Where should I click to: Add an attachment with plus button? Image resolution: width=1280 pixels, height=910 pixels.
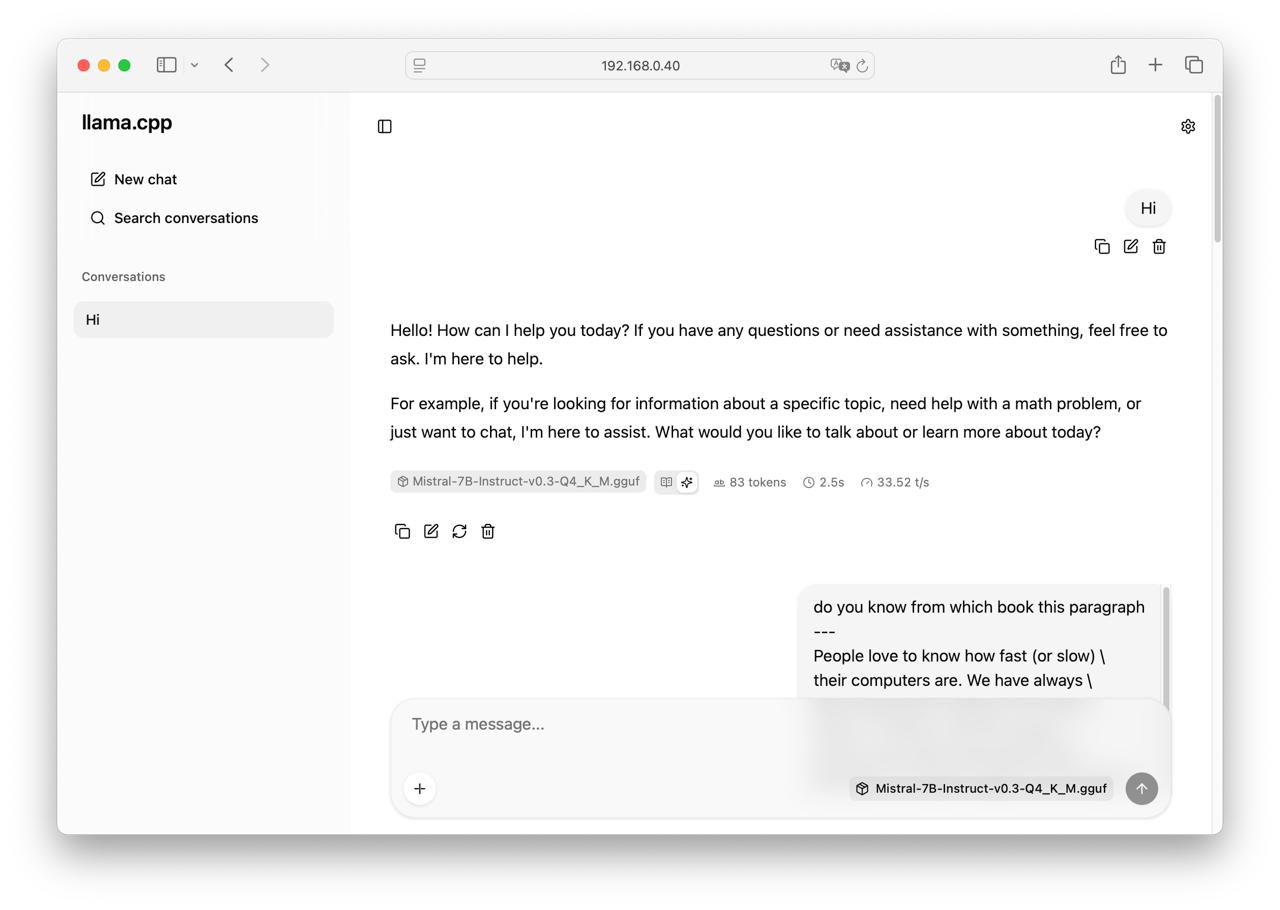420,789
